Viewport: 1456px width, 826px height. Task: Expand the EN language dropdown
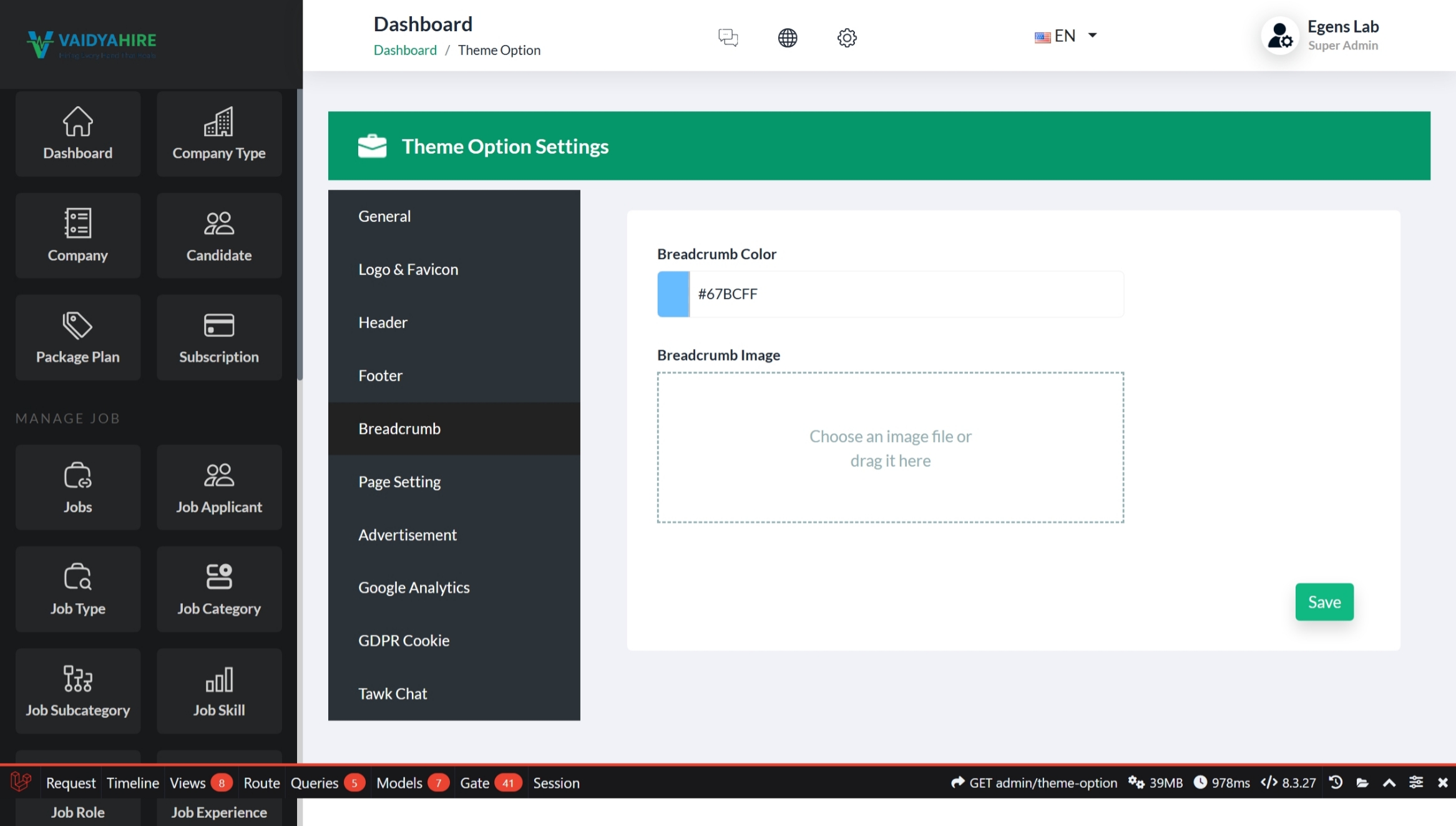point(1067,36)
